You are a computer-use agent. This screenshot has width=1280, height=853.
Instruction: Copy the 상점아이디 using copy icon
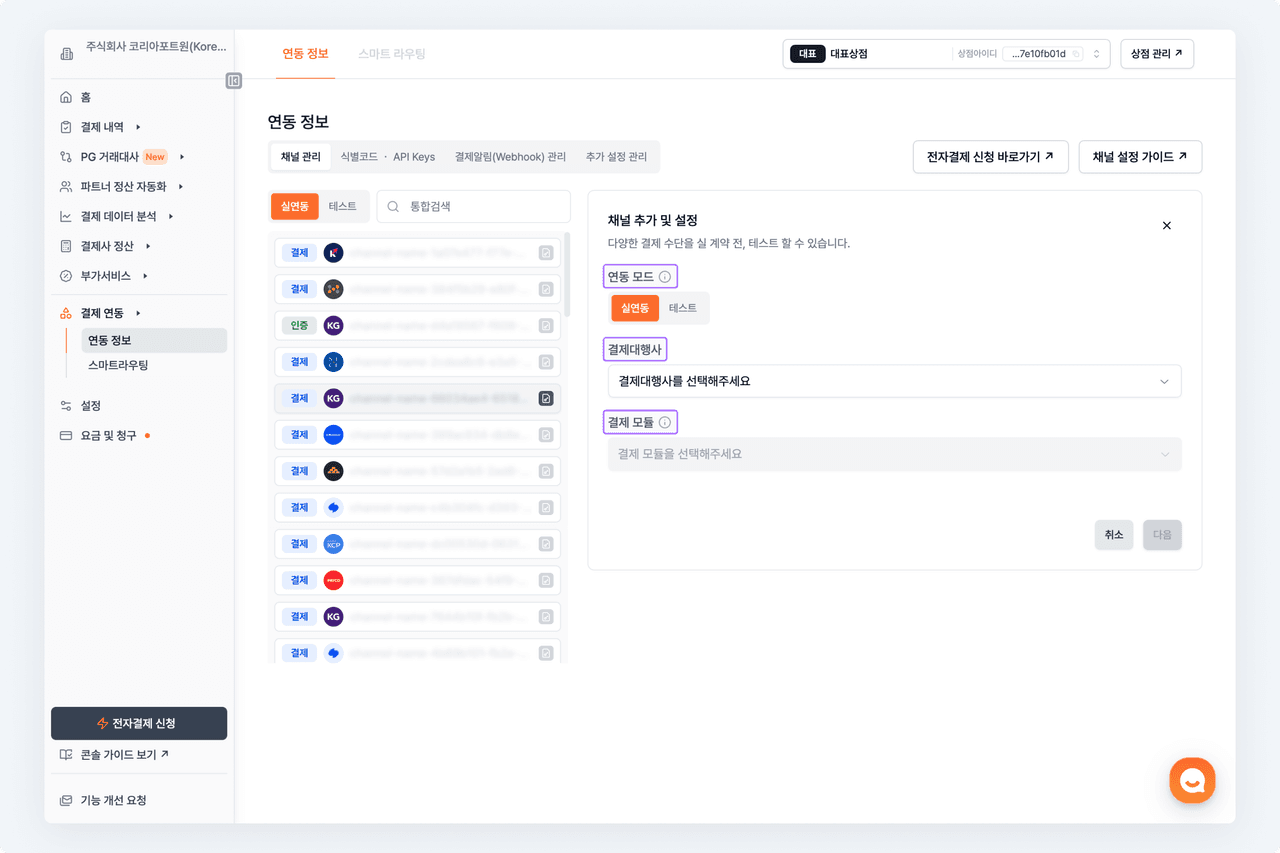click(x=1076, y=54)
